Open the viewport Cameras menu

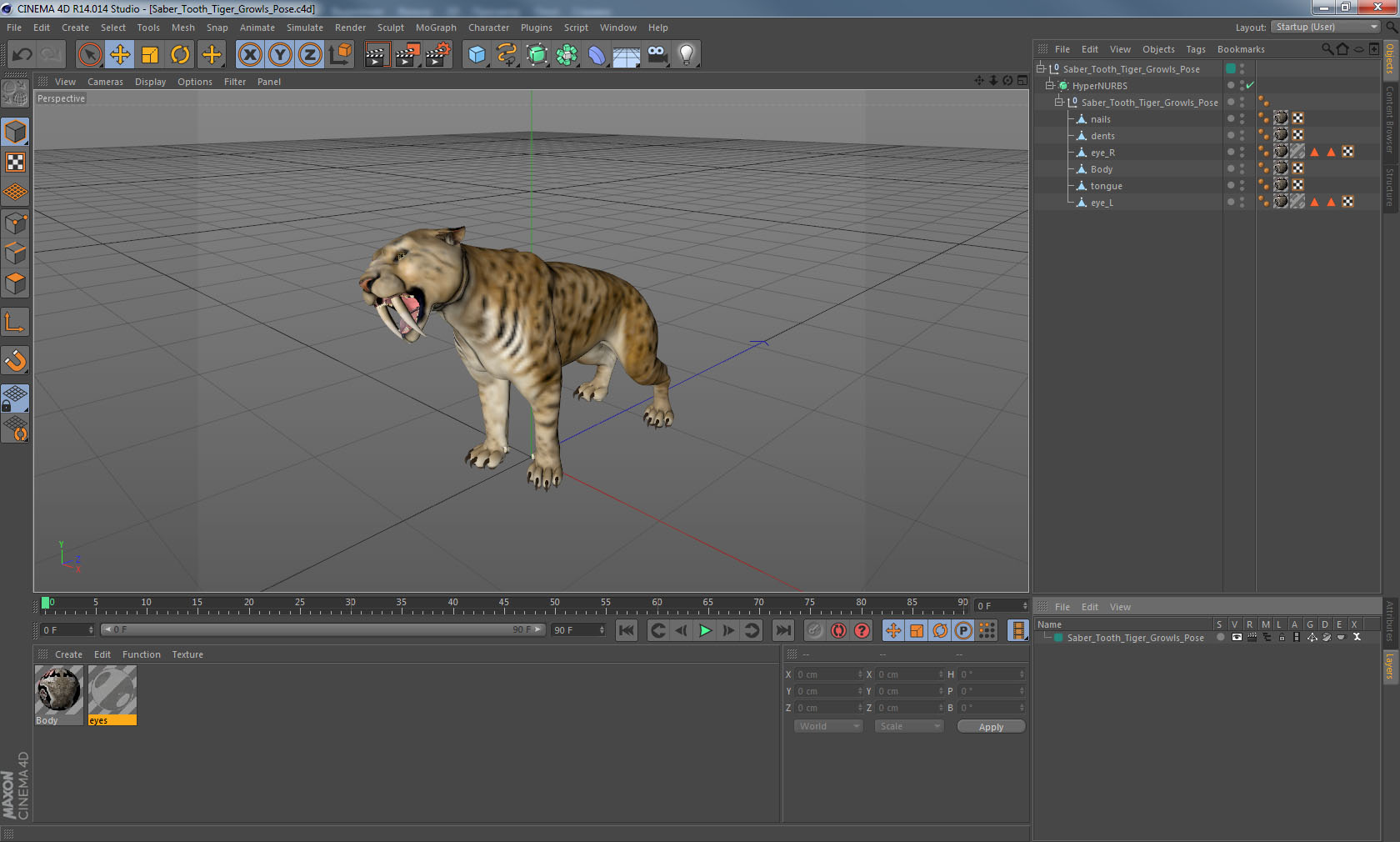pos(105,82)
